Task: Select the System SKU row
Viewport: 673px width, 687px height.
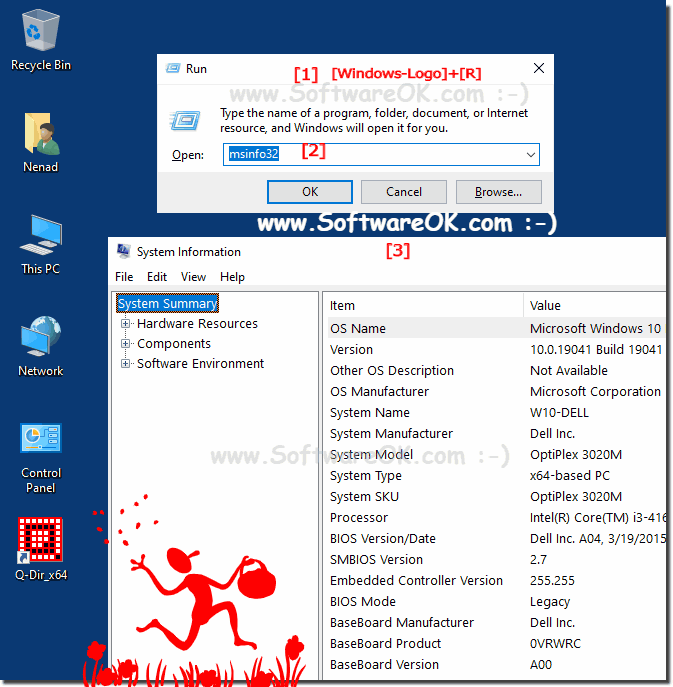Action: point(496,496)
